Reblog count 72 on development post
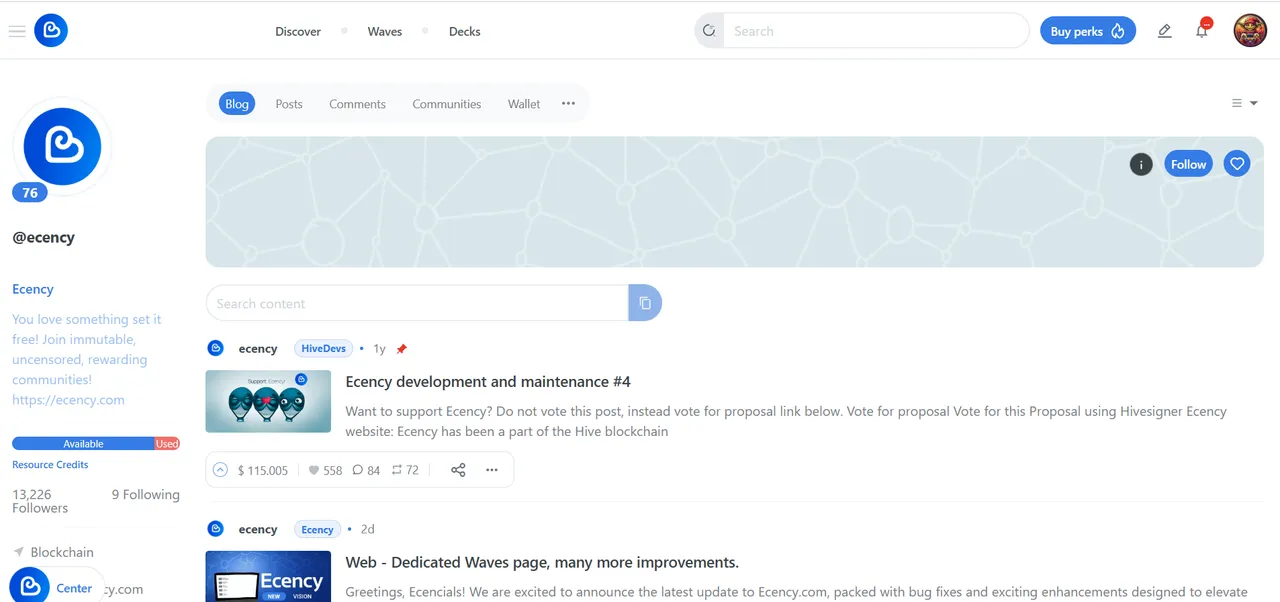 pyautogui.click(x=405, y=470)
